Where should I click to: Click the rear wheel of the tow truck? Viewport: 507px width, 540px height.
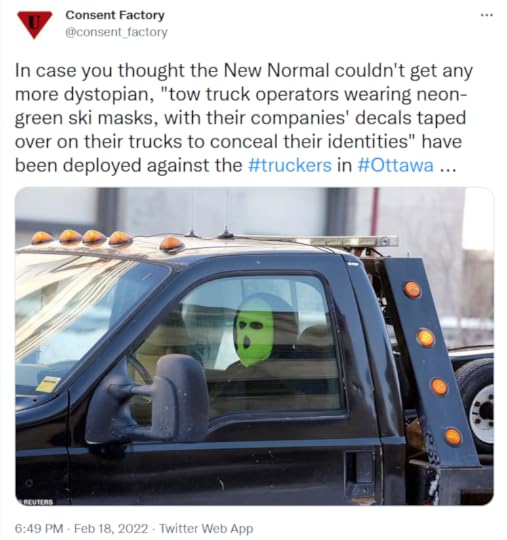[476, 405]
